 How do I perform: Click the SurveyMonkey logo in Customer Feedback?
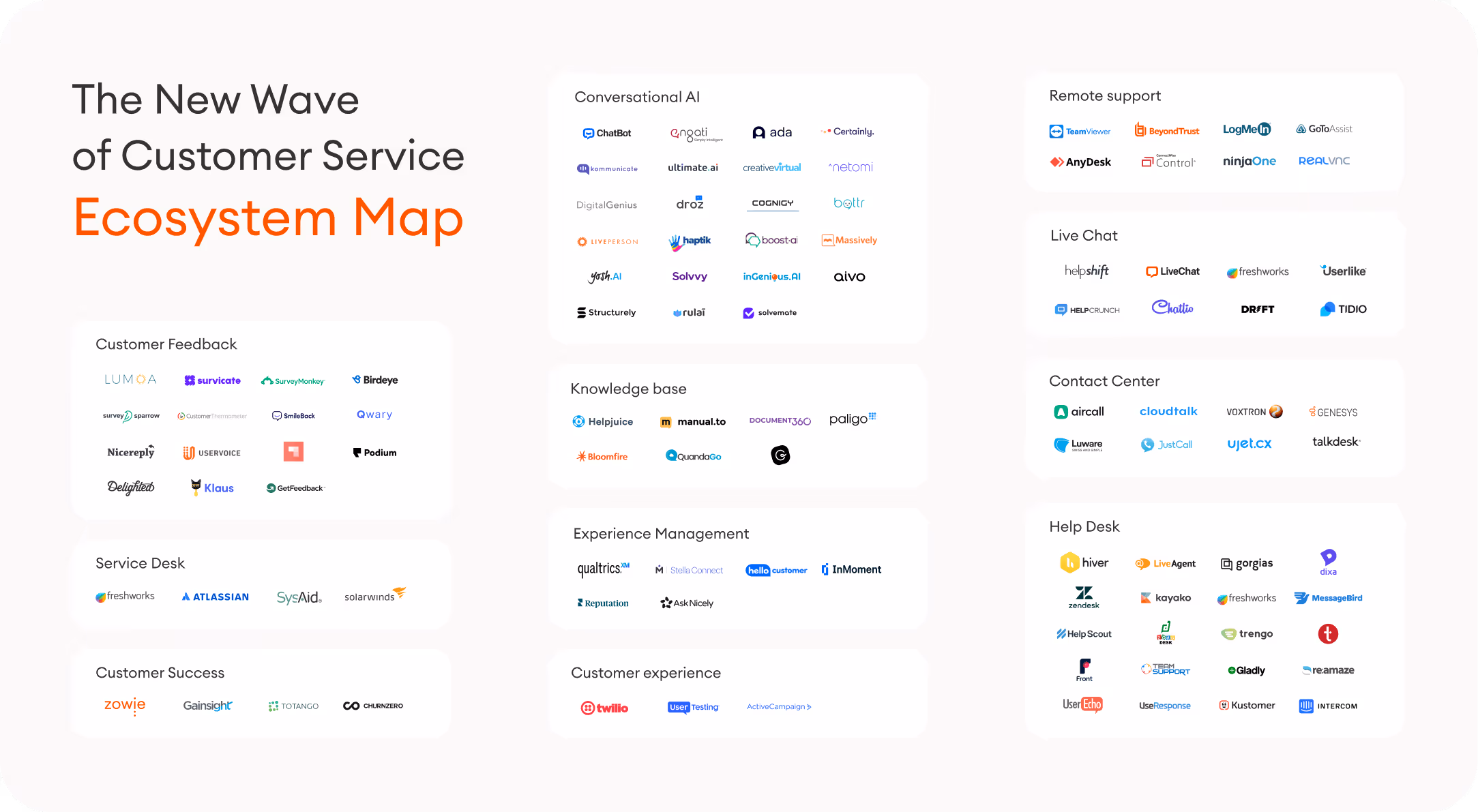tap(293, 380)
